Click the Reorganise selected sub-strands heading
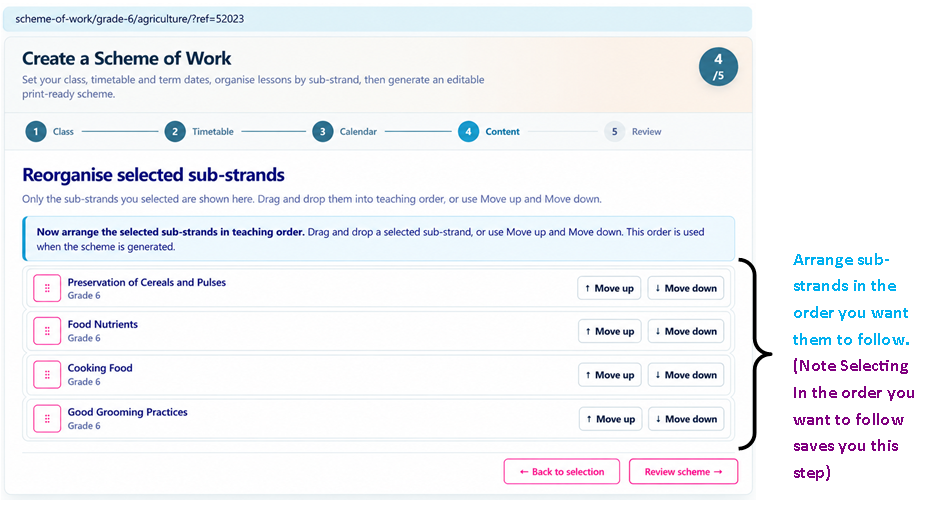This screenshot has height=512, width=929. [x=153, y=175]
